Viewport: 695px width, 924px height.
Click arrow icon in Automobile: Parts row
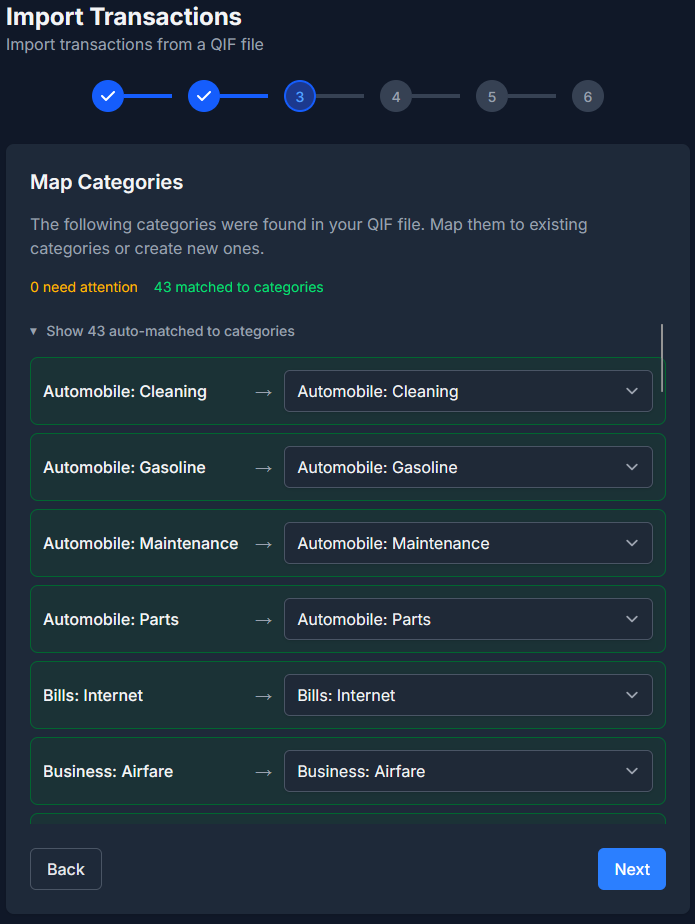(263, 620)
